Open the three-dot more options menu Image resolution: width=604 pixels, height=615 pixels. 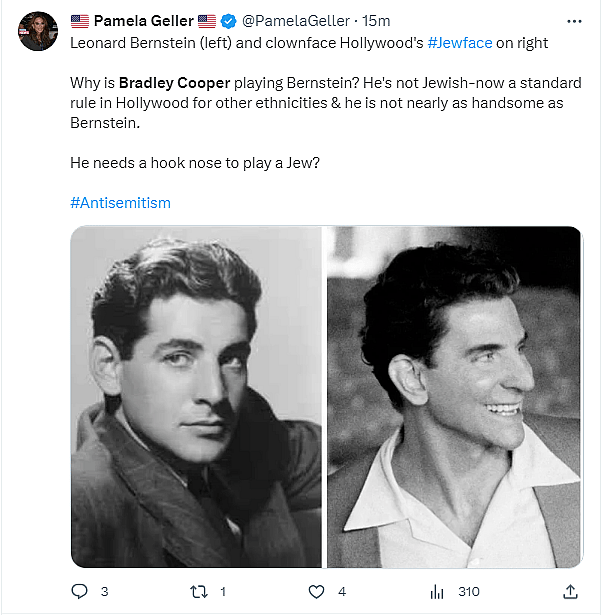click(573, 21)
